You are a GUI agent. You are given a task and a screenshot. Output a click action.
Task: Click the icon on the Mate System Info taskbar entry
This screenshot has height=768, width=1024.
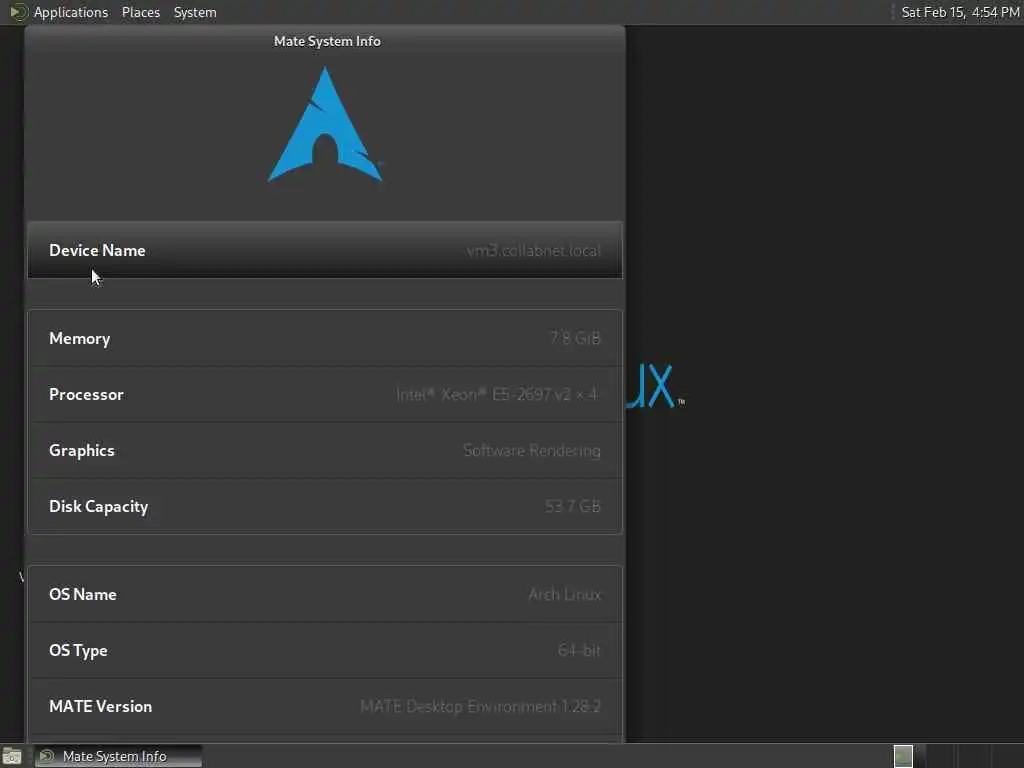(x=47, y=756)
